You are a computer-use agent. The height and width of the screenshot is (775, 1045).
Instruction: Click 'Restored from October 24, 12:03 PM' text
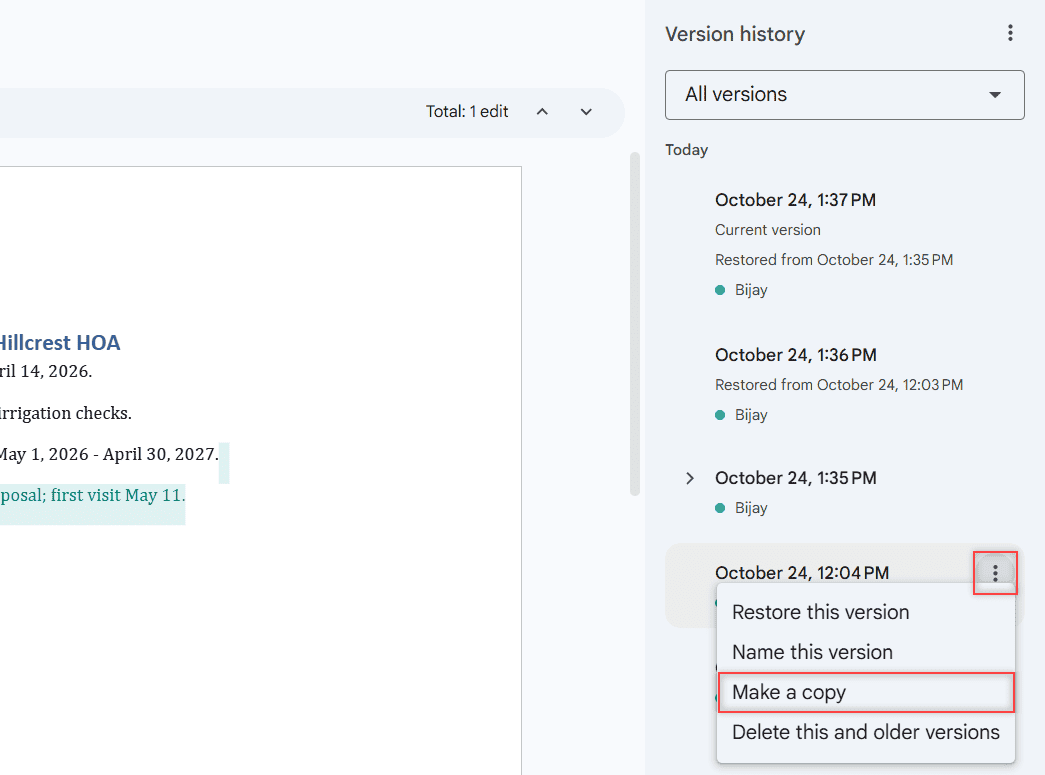(x=838, y=385)
